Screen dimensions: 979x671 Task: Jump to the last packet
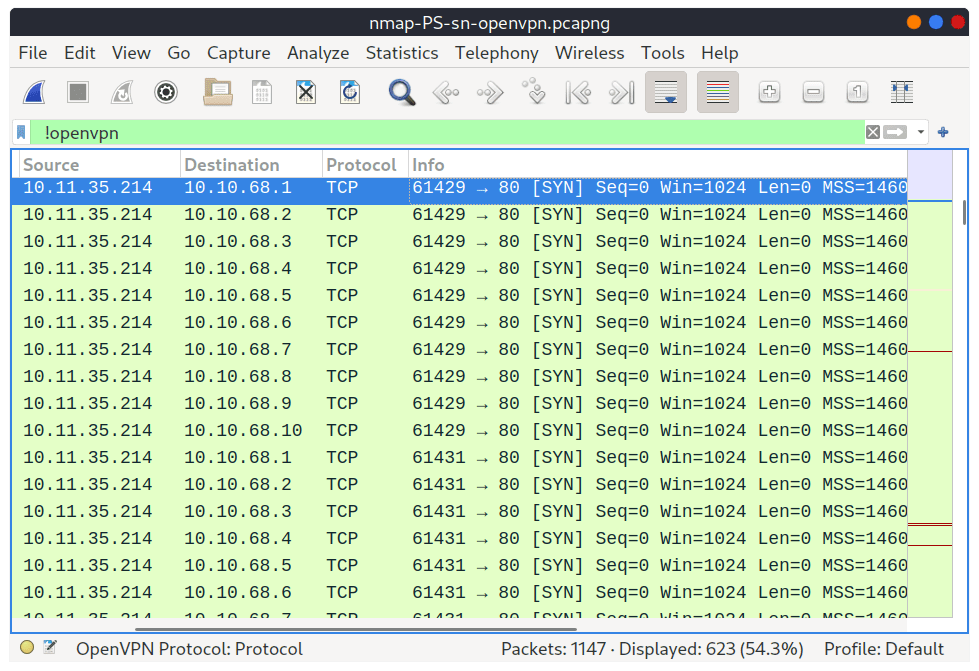[x=622, y=92]
